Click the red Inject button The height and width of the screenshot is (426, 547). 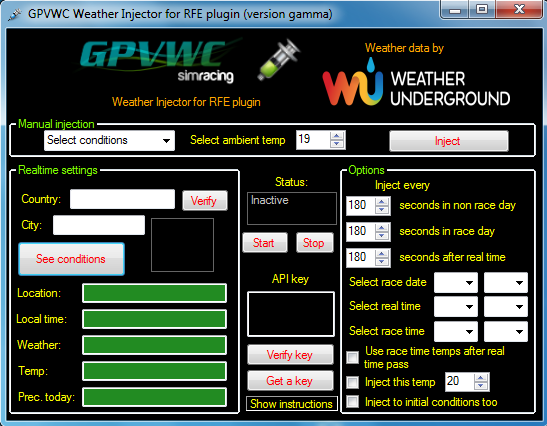(449, 141)
